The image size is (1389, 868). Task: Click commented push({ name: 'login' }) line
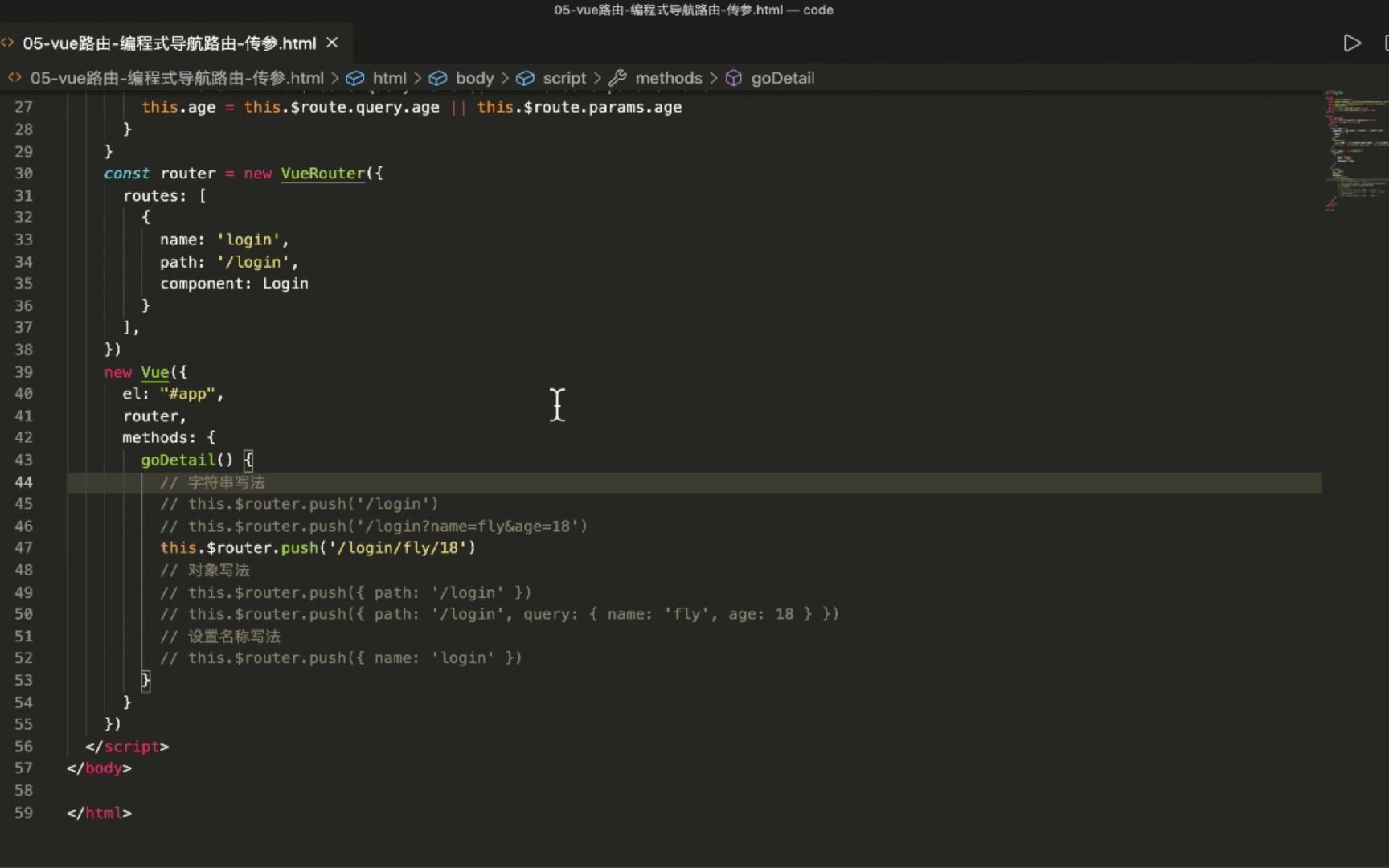pos(341,658)
